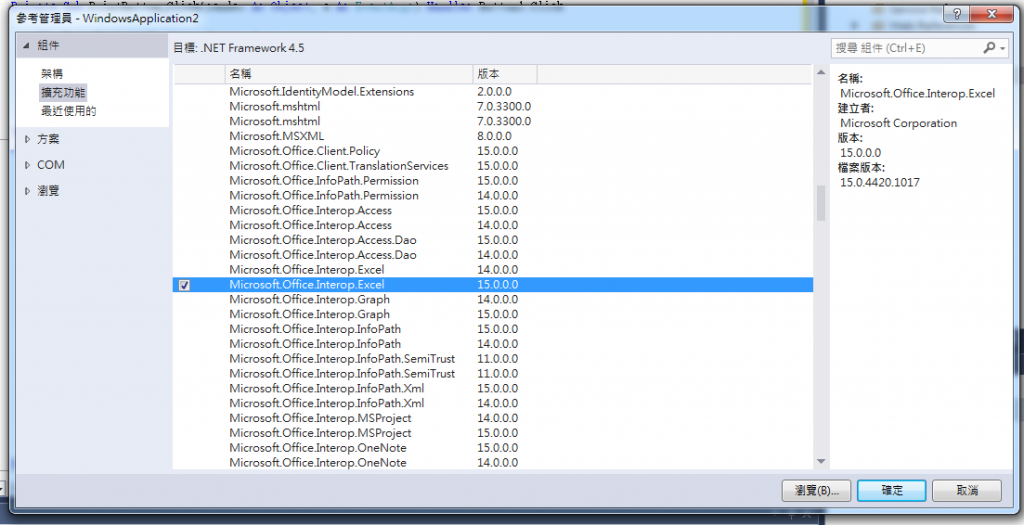The height and width of the screenshot is (525, 1024).
Task: Select Microsoft.Office.Client.TranslationServices row
Action: [x=492, y=166]
